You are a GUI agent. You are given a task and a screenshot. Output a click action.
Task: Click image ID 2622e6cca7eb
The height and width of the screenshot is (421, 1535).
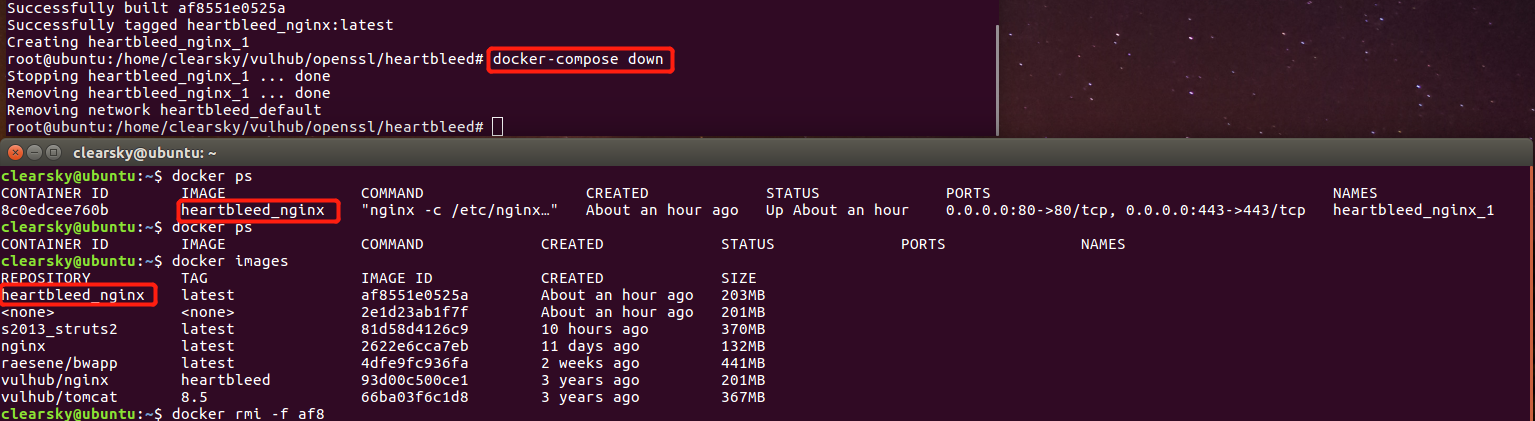click(415, 346)
